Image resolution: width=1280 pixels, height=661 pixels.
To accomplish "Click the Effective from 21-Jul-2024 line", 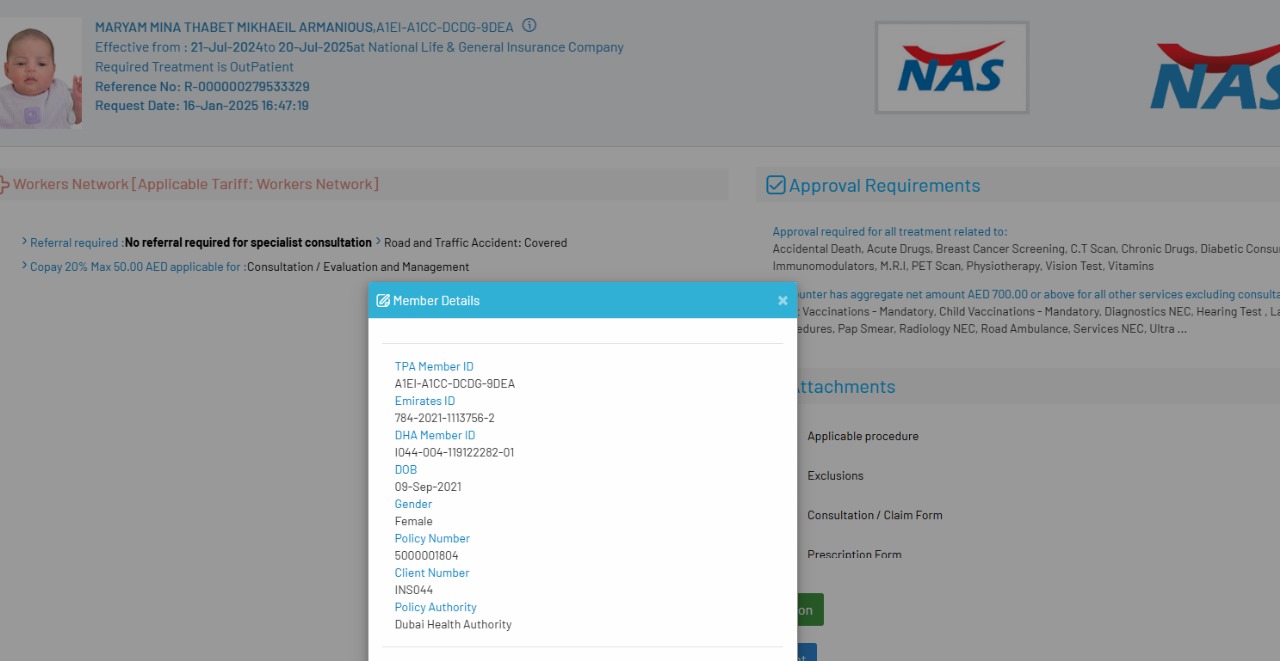I will click(x=359, y=47).
